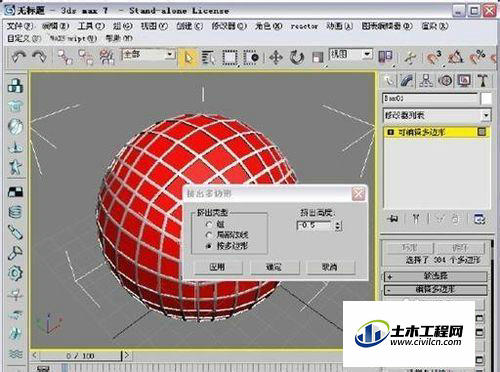This screenshot has width=500, height=372.
Task: Switch to the Motion command panel tab
Action: point(445,80)
